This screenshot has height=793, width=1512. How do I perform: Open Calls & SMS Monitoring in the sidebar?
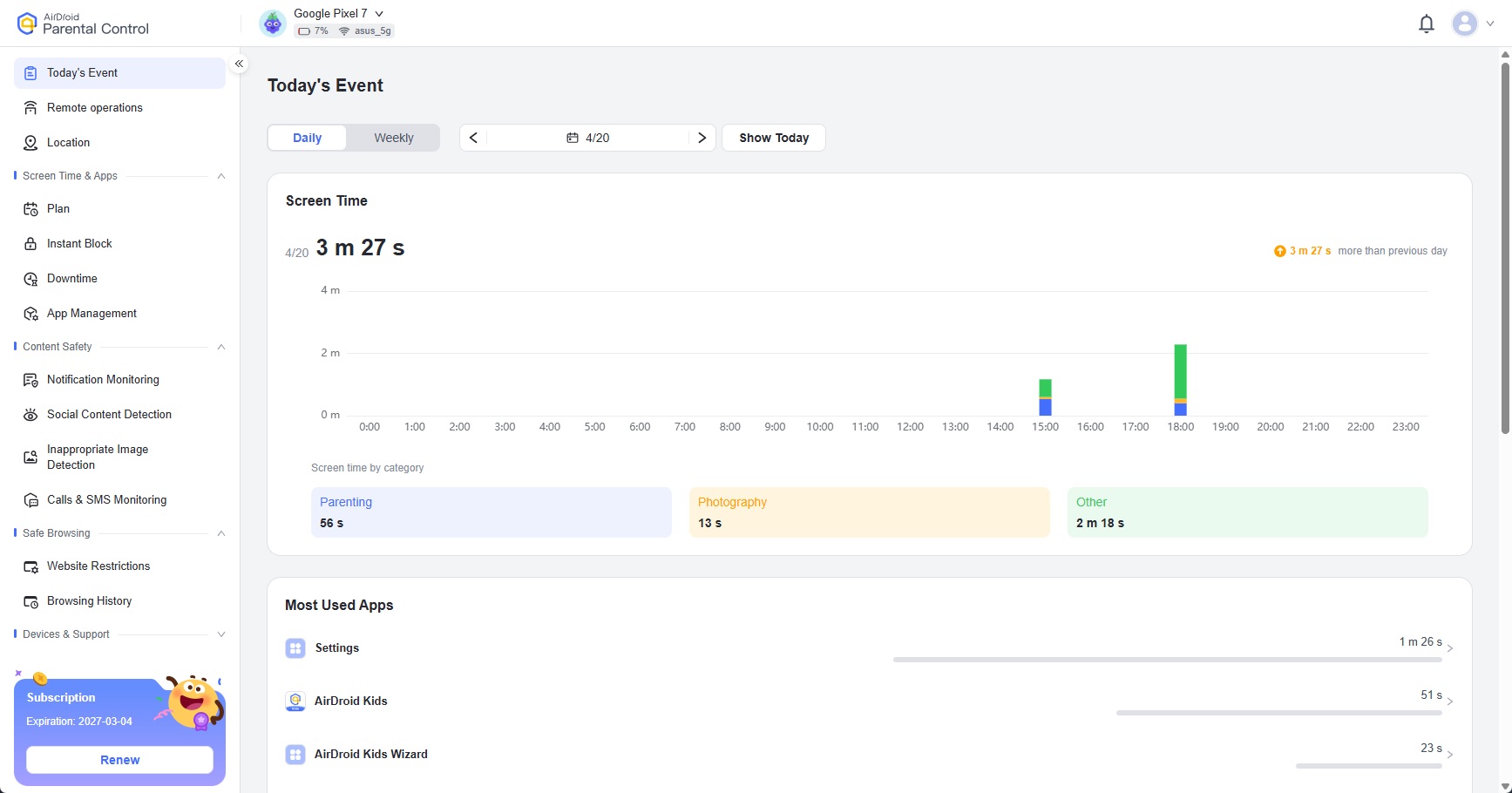click(119, 500)
